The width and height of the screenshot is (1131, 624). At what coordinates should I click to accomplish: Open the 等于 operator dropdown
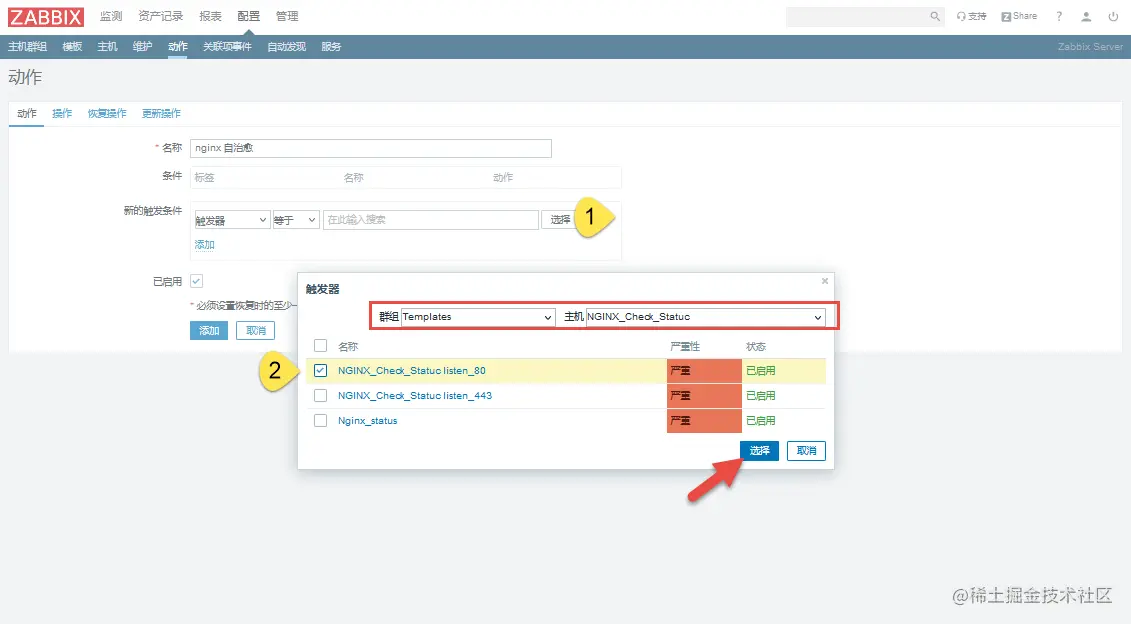pyautogui.click(x=296, y=220)
